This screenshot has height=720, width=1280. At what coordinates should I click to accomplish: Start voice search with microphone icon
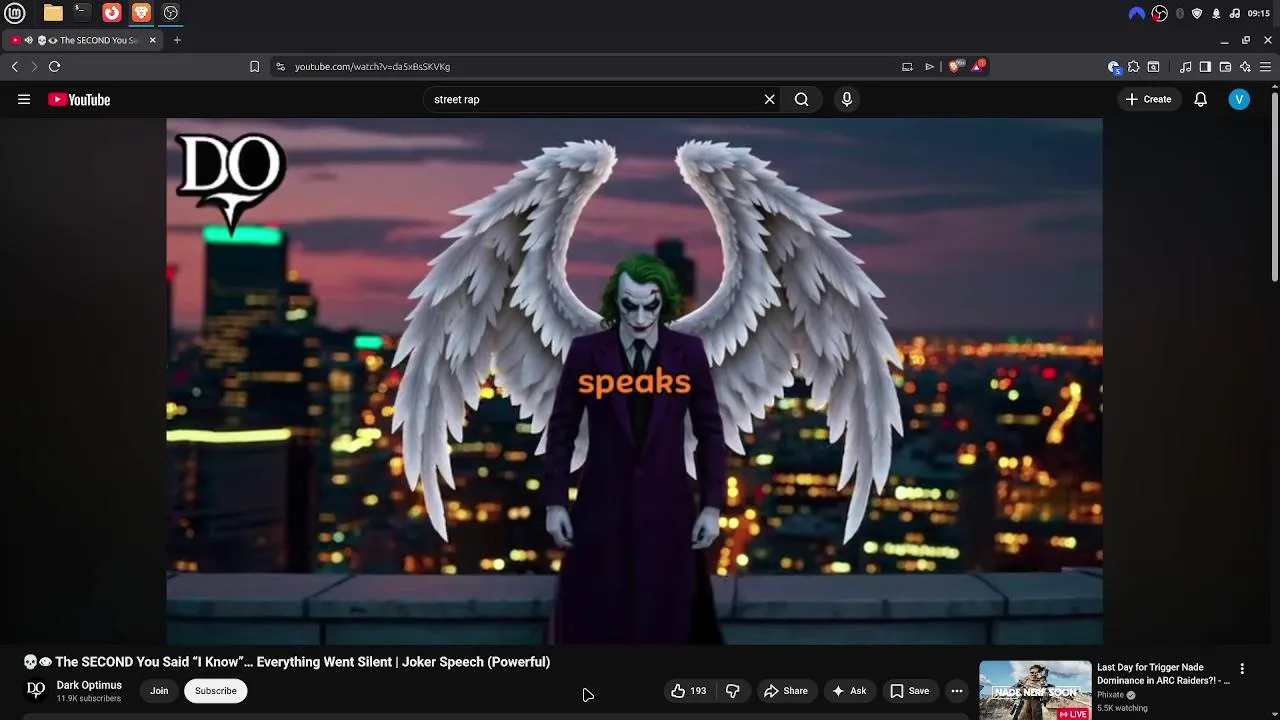pos(847,99)
